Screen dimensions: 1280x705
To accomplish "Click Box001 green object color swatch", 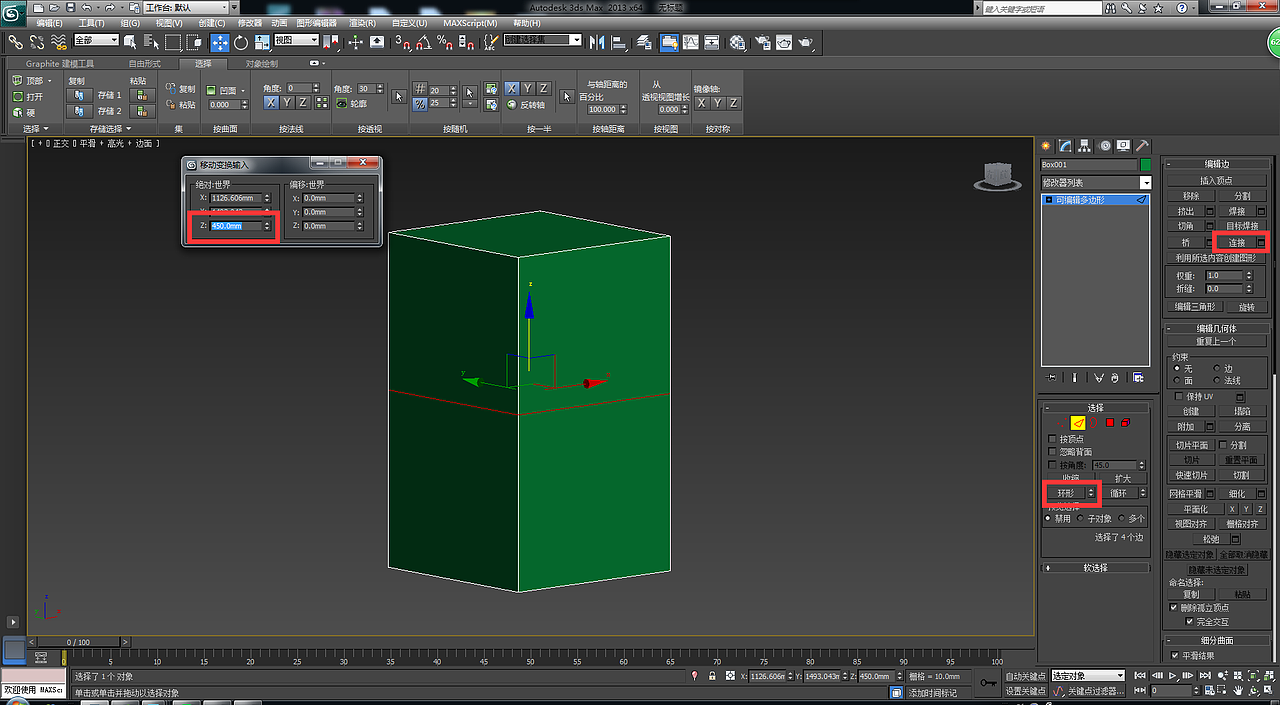I will click(x=1146, y=164).
